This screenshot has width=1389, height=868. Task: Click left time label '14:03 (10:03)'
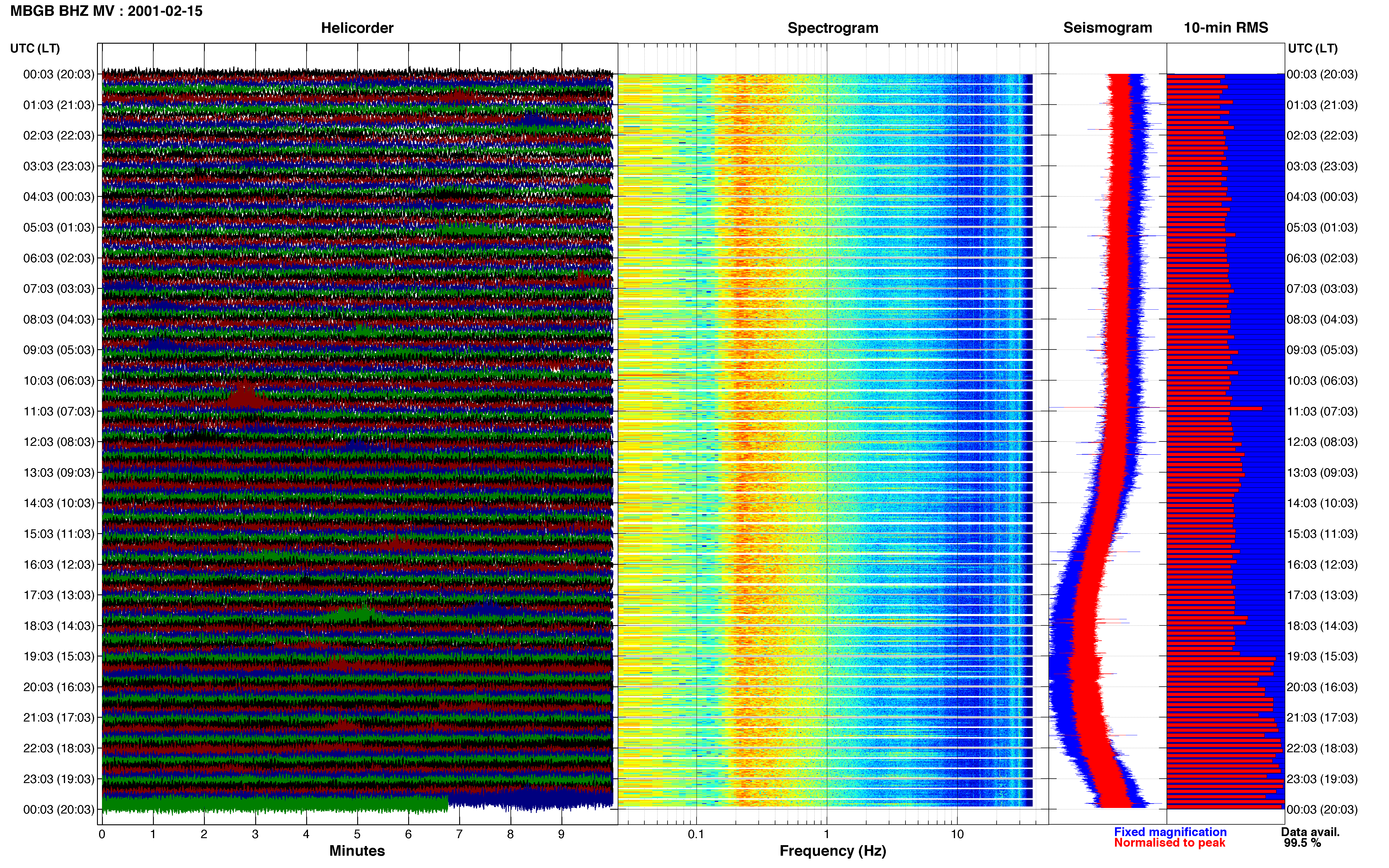click(59, 503)
